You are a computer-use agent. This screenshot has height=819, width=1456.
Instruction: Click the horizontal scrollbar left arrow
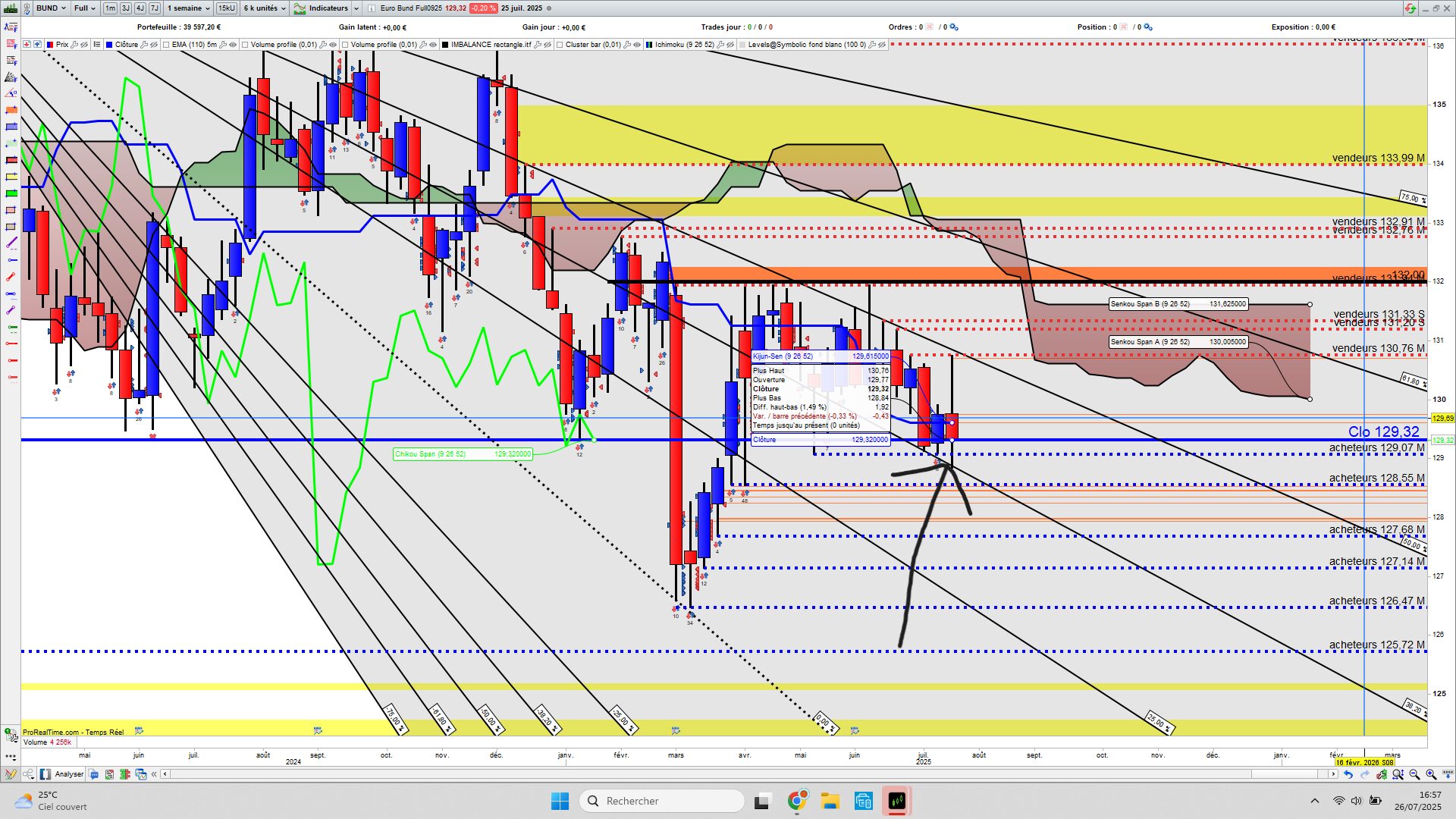pos(165,774)
